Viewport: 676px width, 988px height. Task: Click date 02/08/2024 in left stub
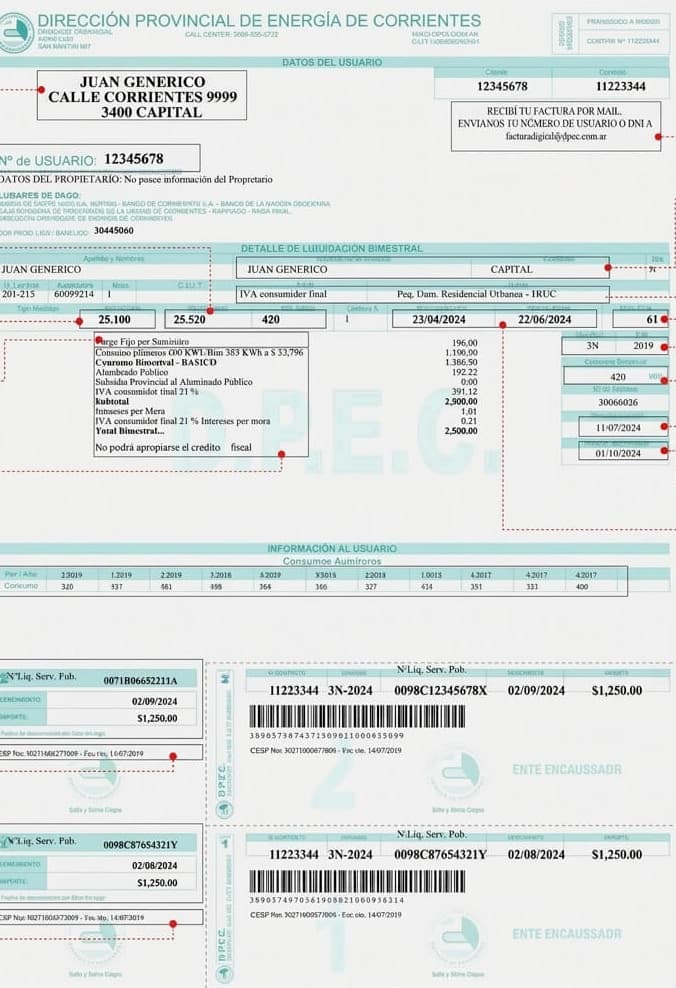coord(154,866)
